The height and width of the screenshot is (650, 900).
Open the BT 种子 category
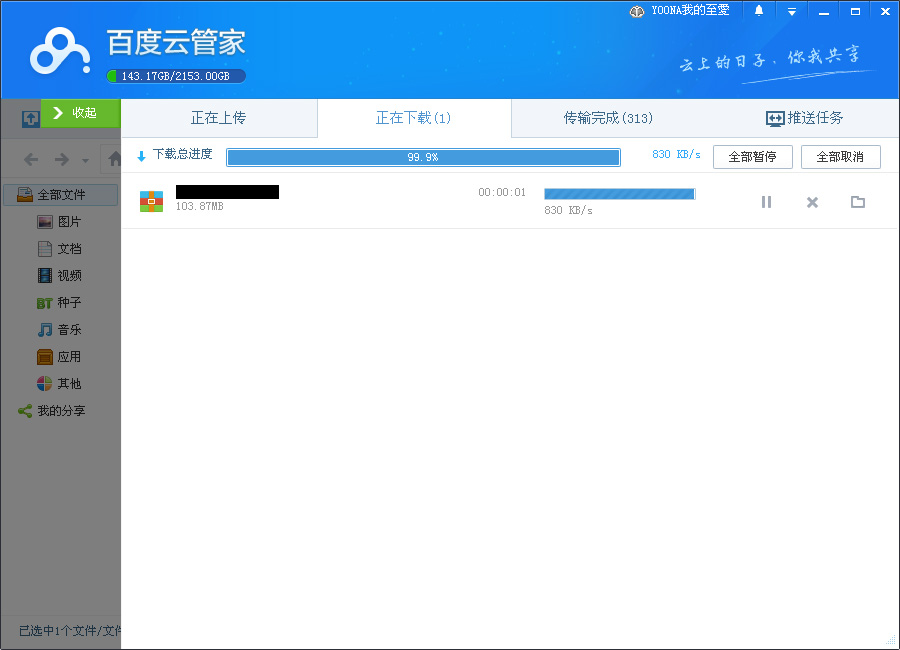pos(60,303)
